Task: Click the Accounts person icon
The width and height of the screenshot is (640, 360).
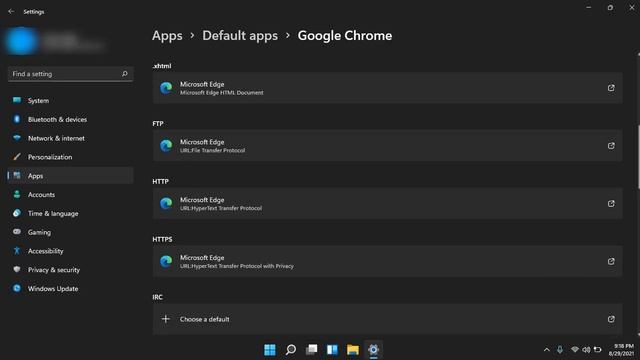Action: (17, 194)
